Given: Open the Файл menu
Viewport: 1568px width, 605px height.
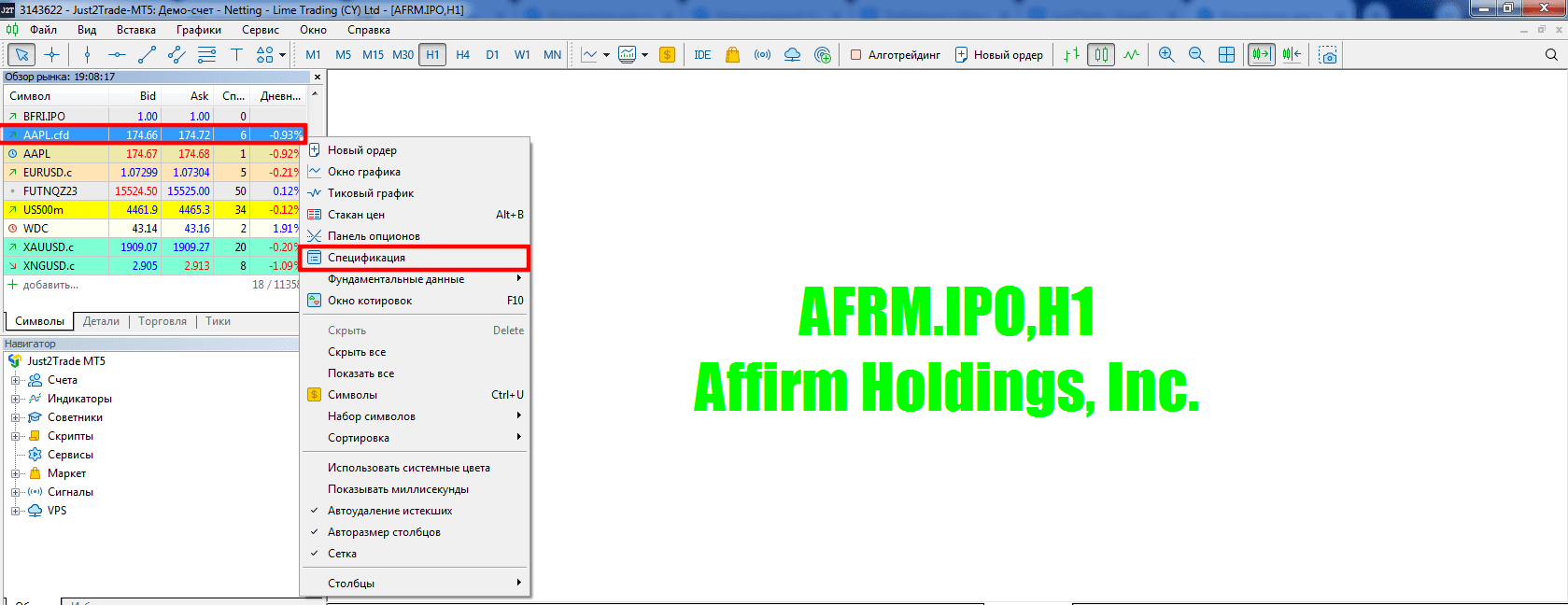Looking at the screenshot, I should [x=43, y=30].
